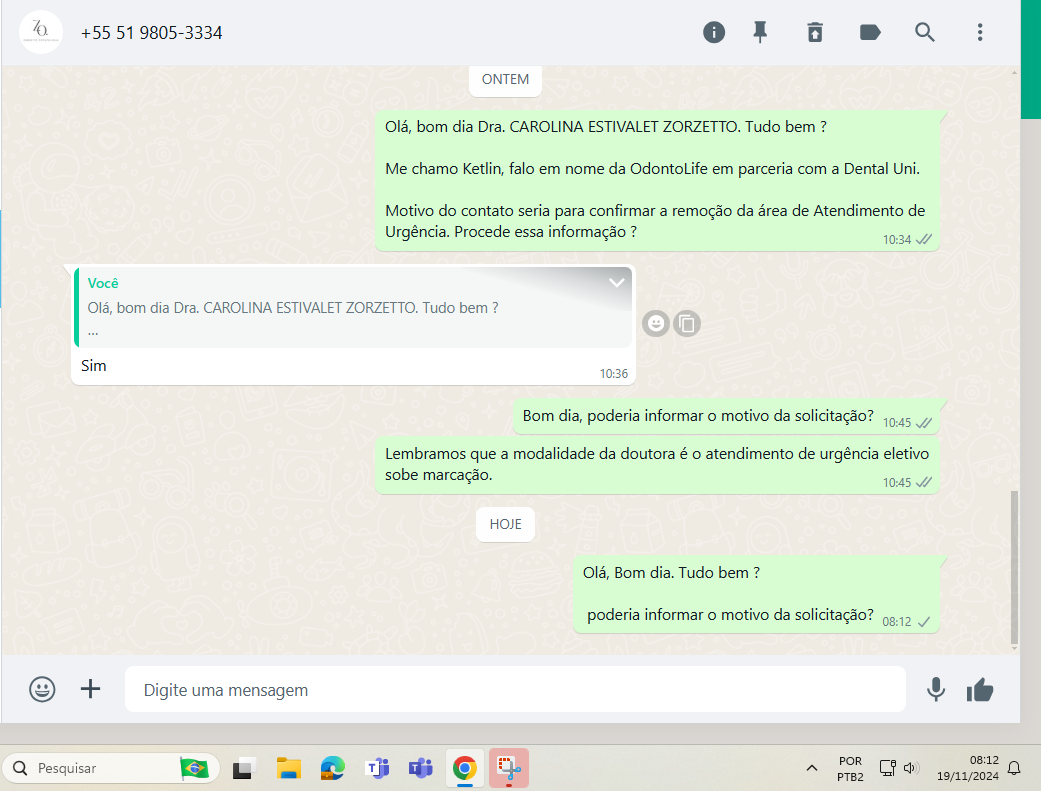Show hidden system tray icons chevron
This screenshot has width=1041, height=791.
pos(811,768)
